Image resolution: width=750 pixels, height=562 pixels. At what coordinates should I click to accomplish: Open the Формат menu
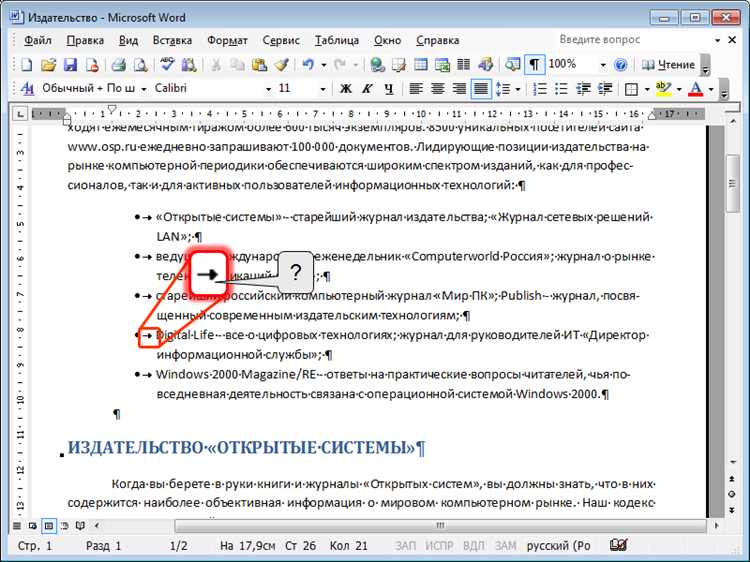click(227, 40)
